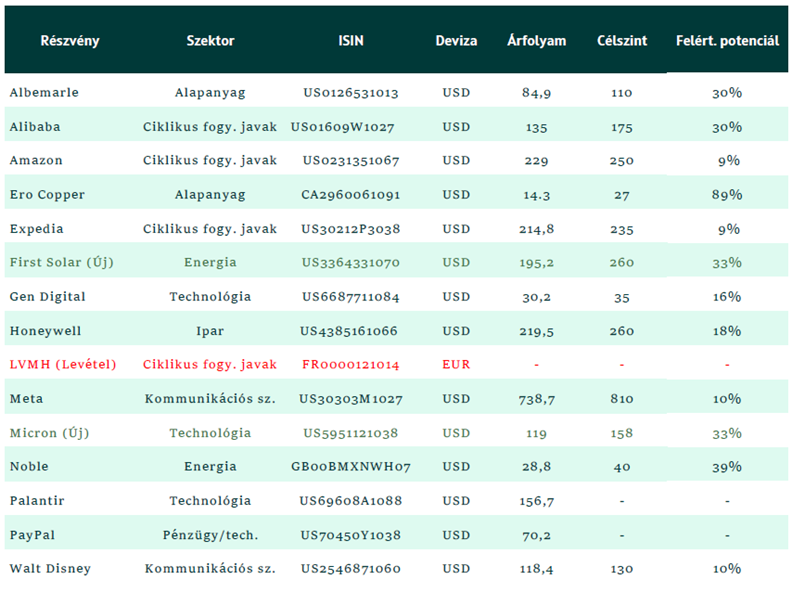Click ISIN 'US30303M1027' for Meta
The image size is (792, 605).
[x=351, y=399]
